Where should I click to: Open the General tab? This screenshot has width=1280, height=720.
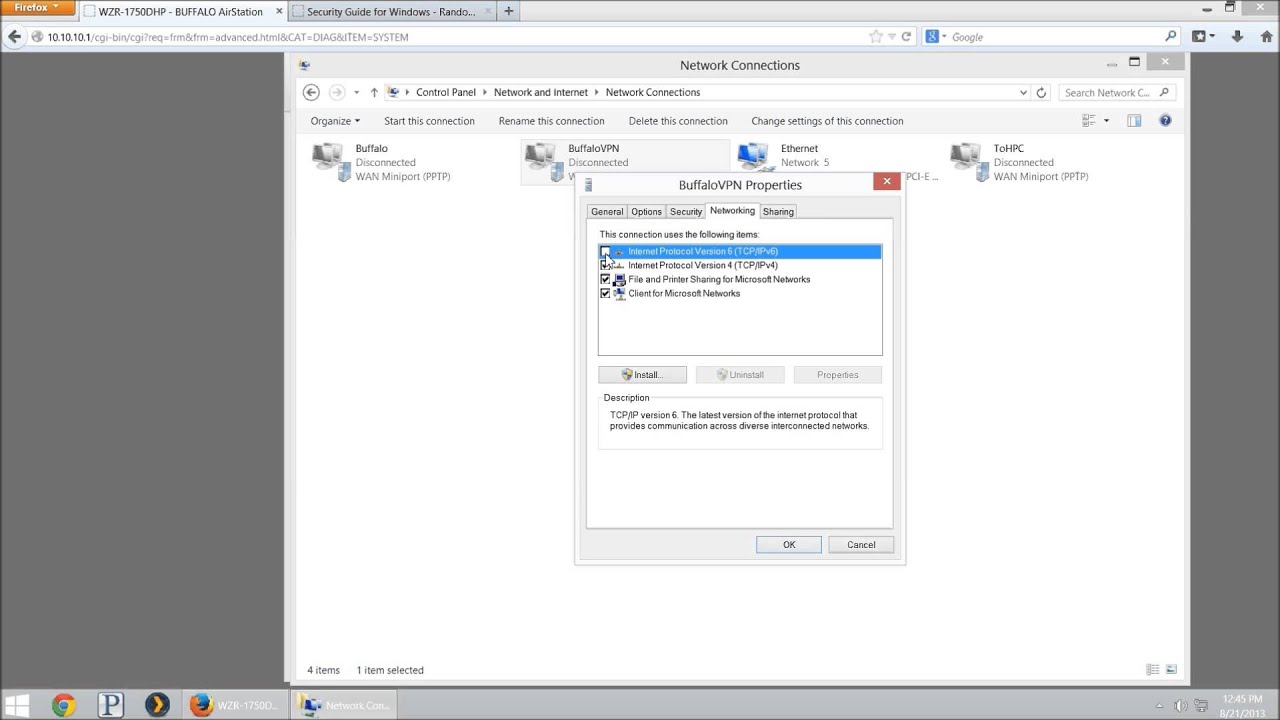point(607,212)
